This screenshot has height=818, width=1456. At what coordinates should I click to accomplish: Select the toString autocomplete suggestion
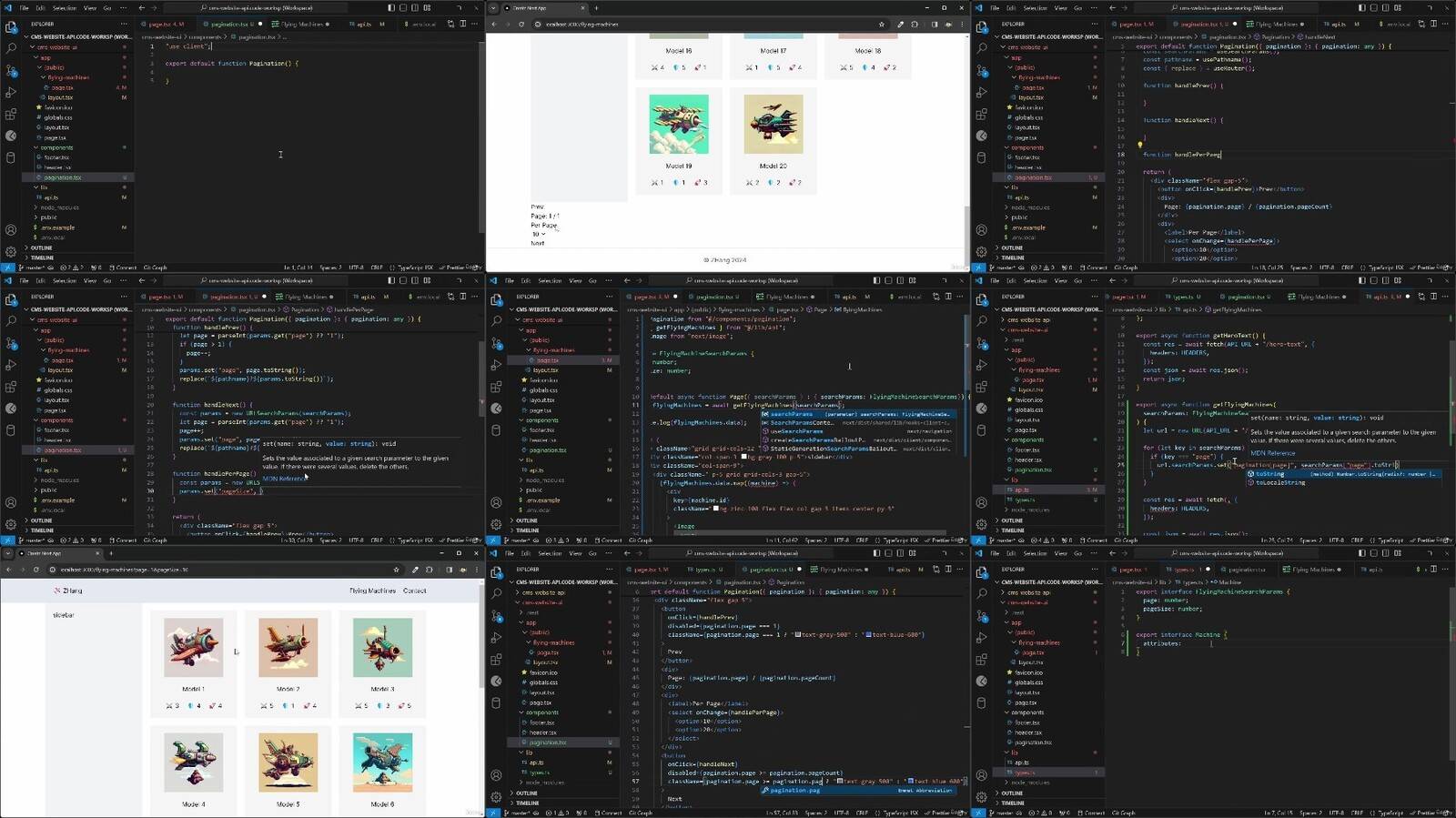[1269, 474]
